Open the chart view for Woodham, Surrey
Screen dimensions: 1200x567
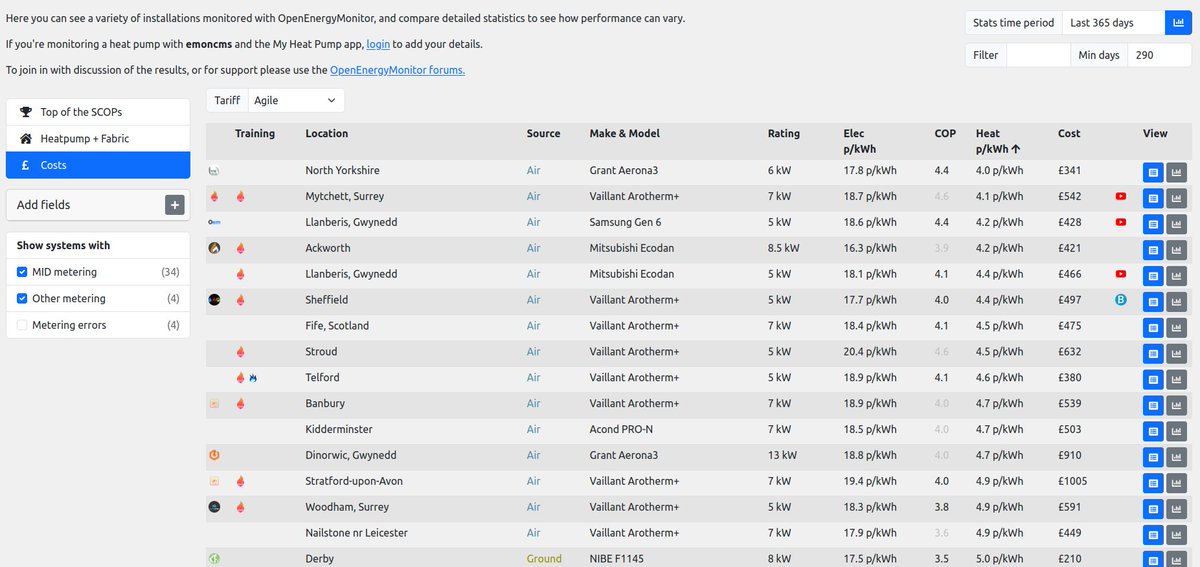click(x=1177, y=509)
